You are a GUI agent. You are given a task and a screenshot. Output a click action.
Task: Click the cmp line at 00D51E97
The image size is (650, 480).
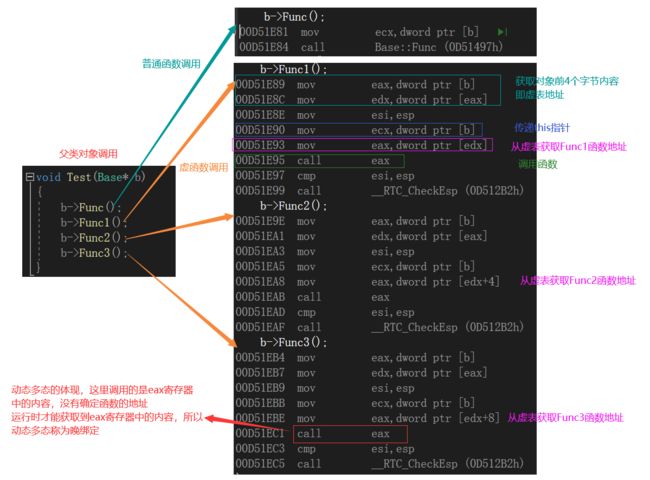[325, 176]
